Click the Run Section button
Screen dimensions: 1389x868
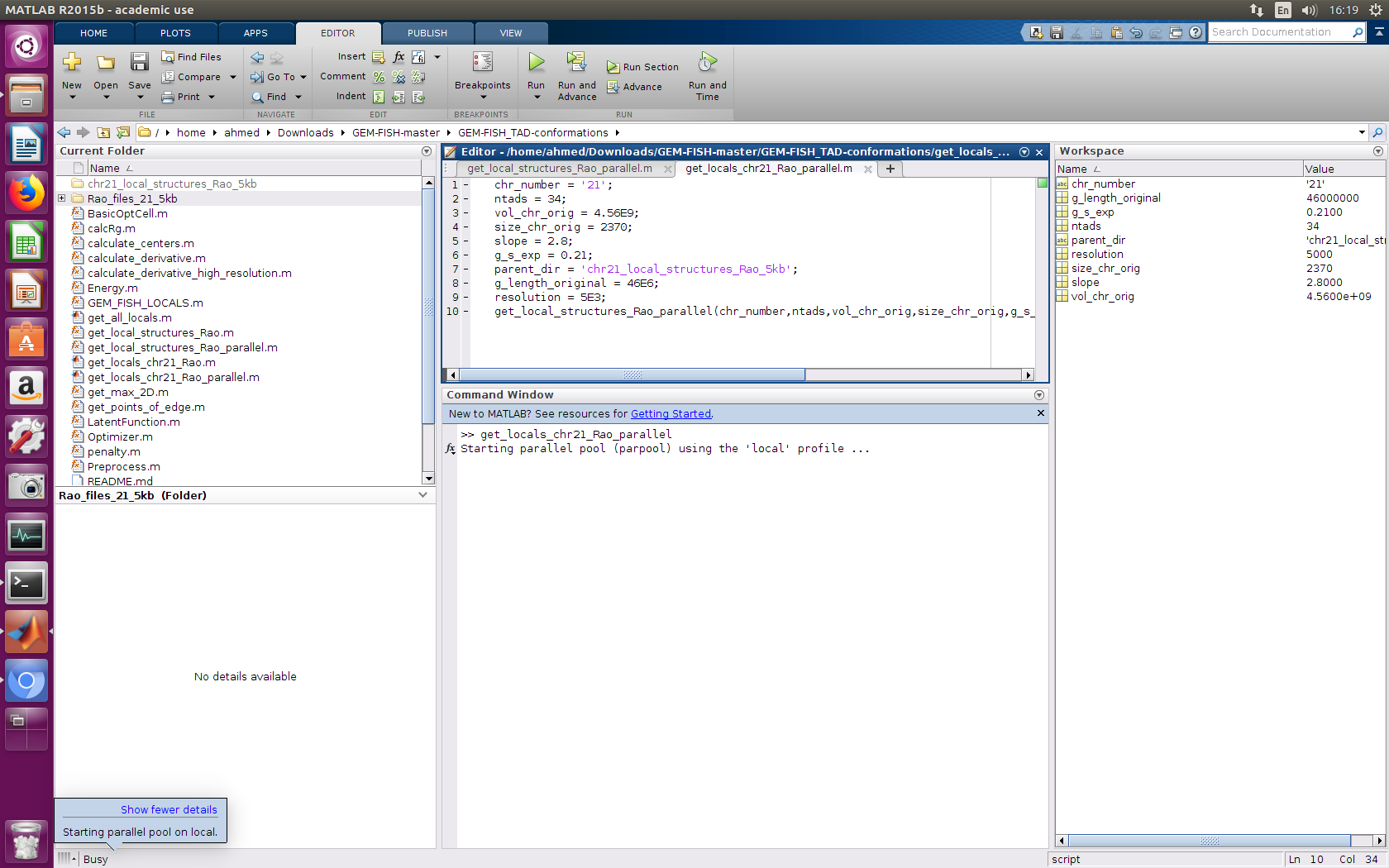click(642, 67)
